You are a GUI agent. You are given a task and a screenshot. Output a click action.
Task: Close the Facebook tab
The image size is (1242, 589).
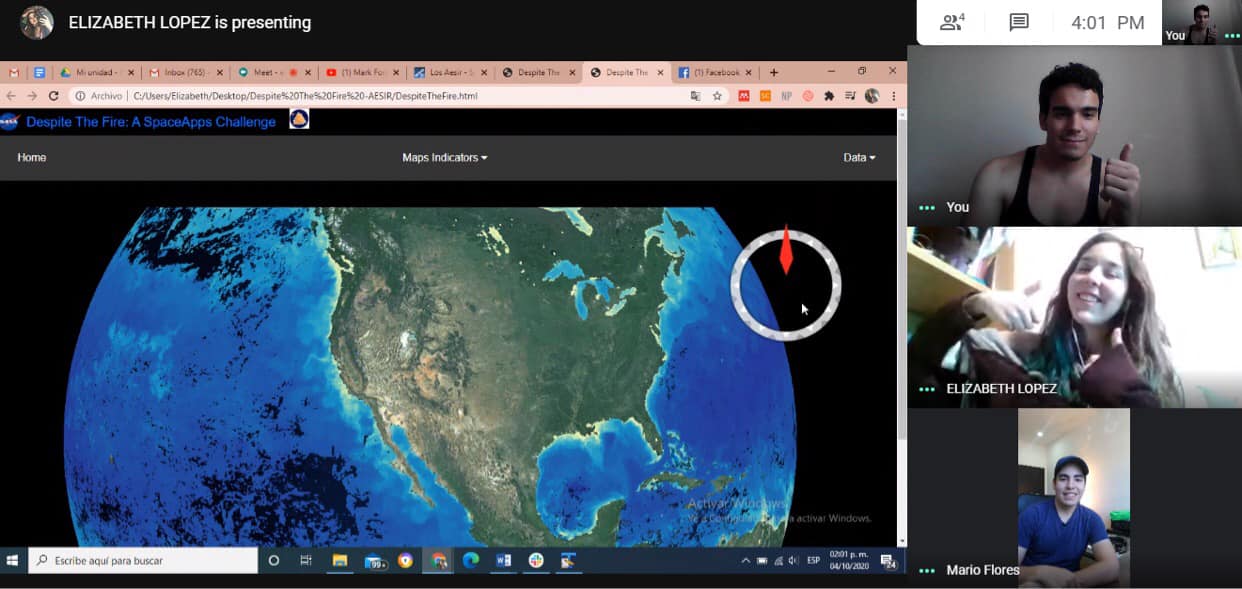point(747,73)
